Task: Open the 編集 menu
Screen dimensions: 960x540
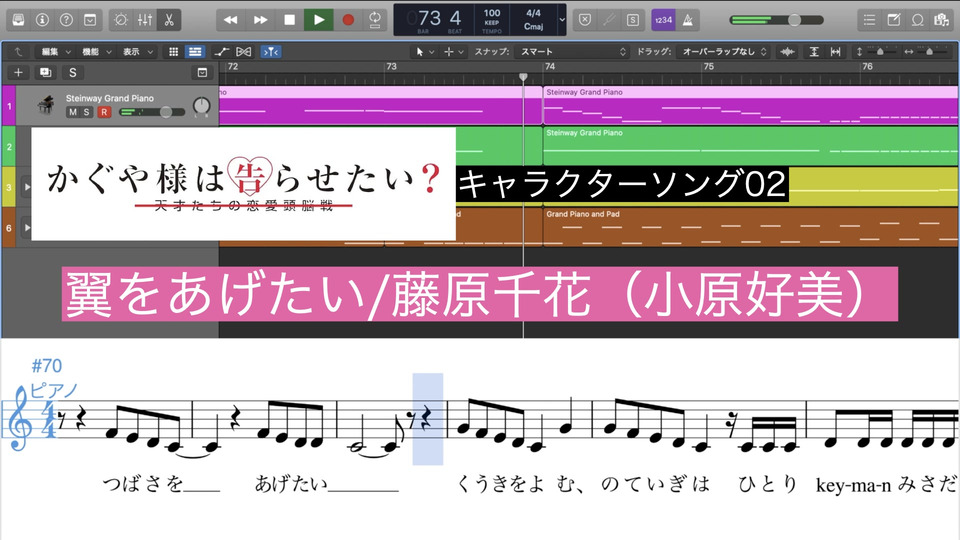Action: tap(56, 52)
